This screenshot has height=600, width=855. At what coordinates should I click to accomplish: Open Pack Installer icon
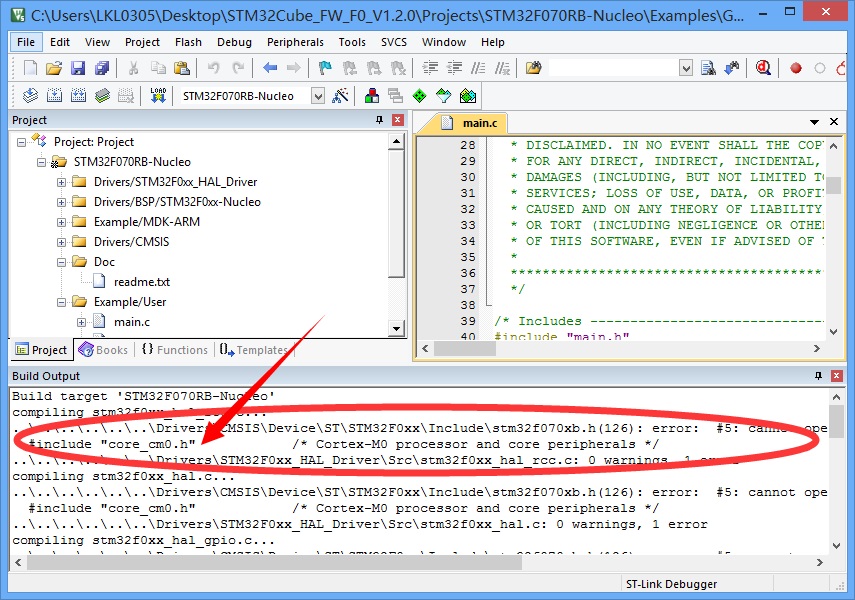click(468, 96)
